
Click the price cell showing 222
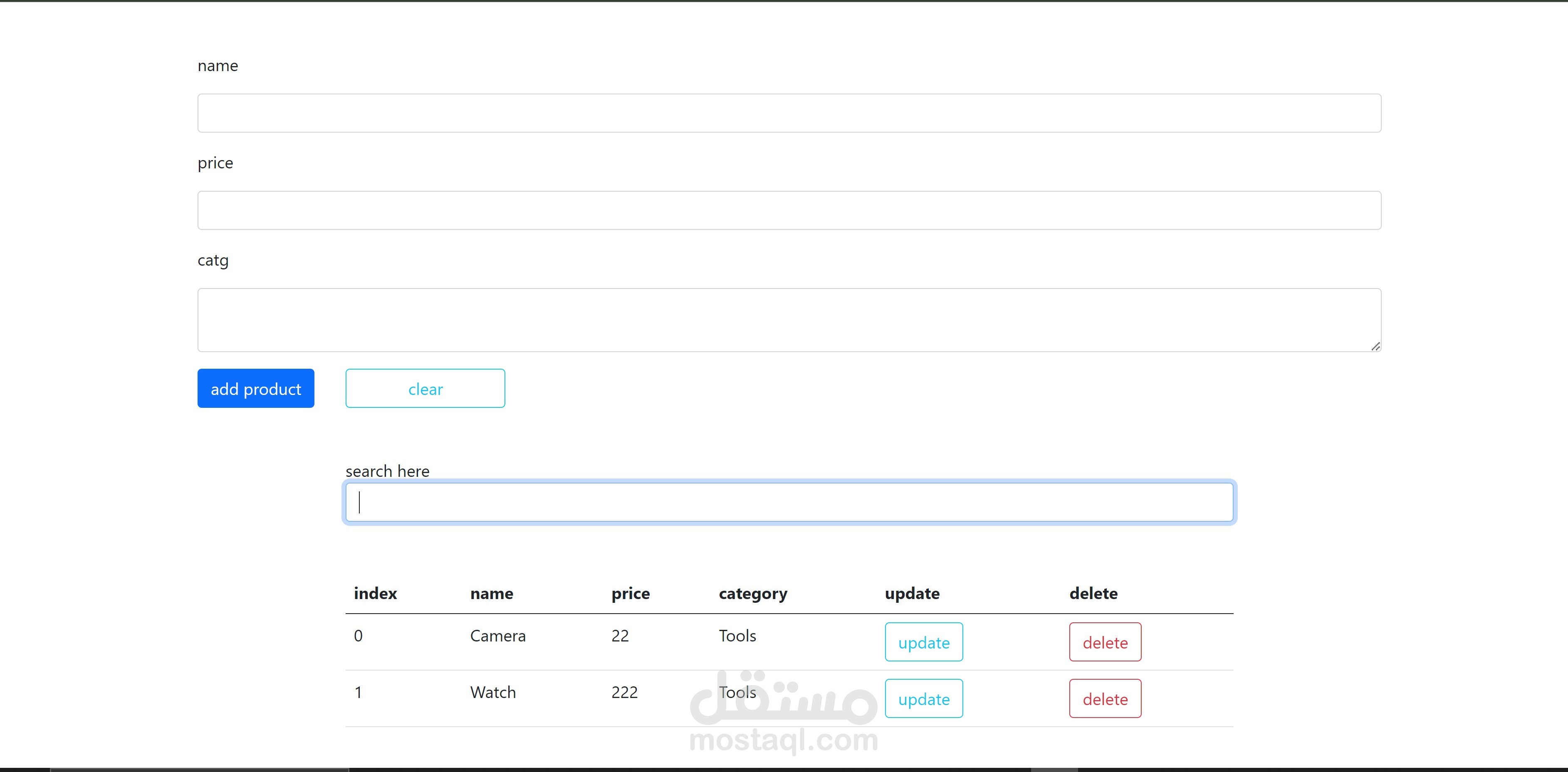point(624,692)
